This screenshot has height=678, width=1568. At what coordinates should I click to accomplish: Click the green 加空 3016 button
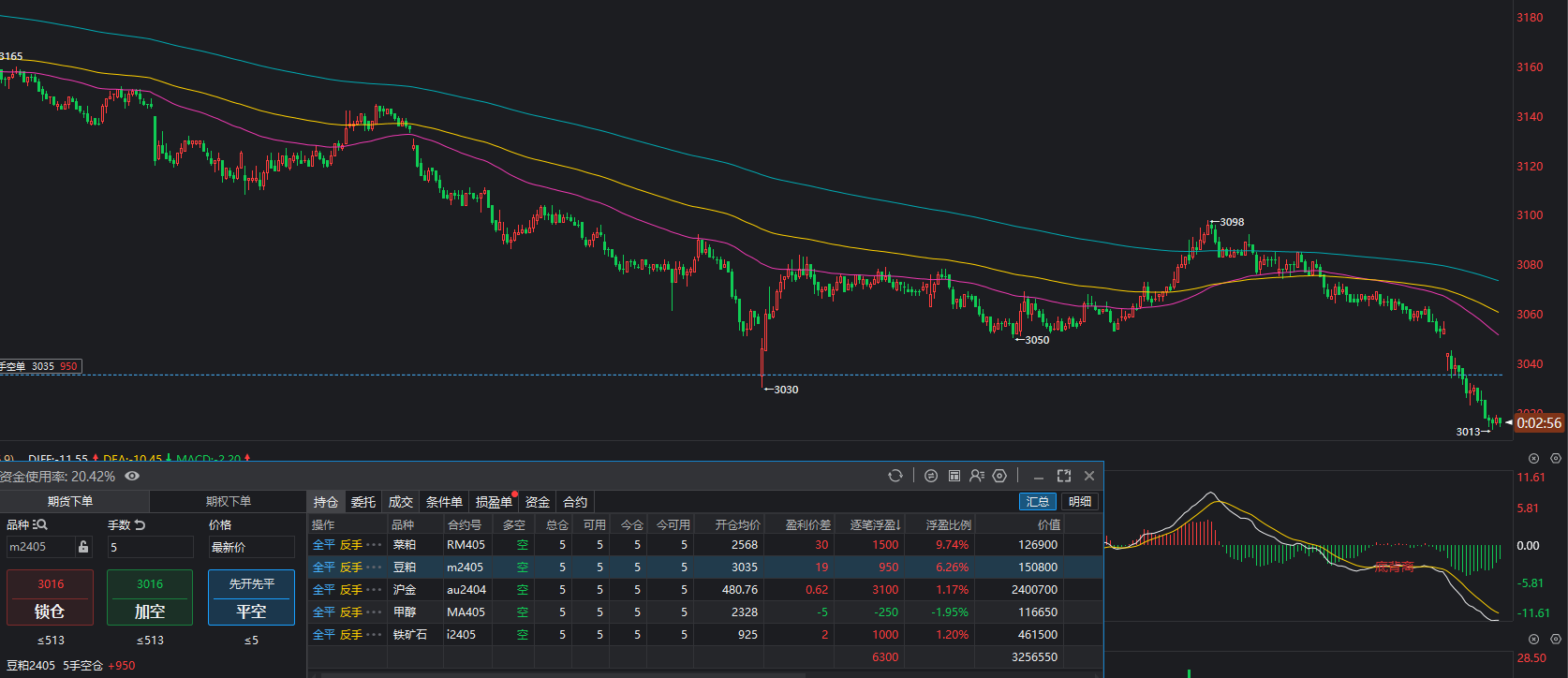[150, 597]
